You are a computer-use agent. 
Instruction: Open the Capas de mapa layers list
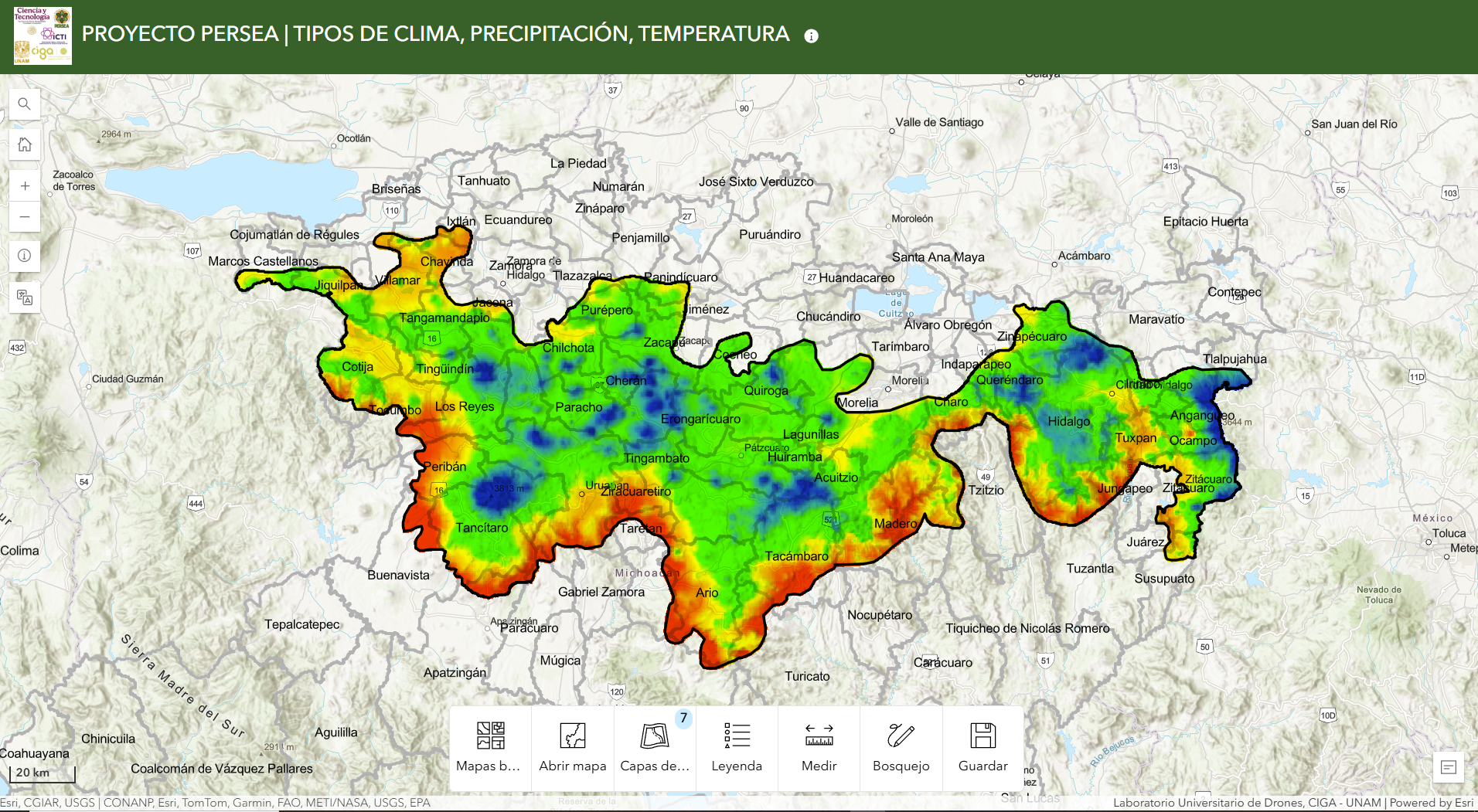tap(655, 747)
